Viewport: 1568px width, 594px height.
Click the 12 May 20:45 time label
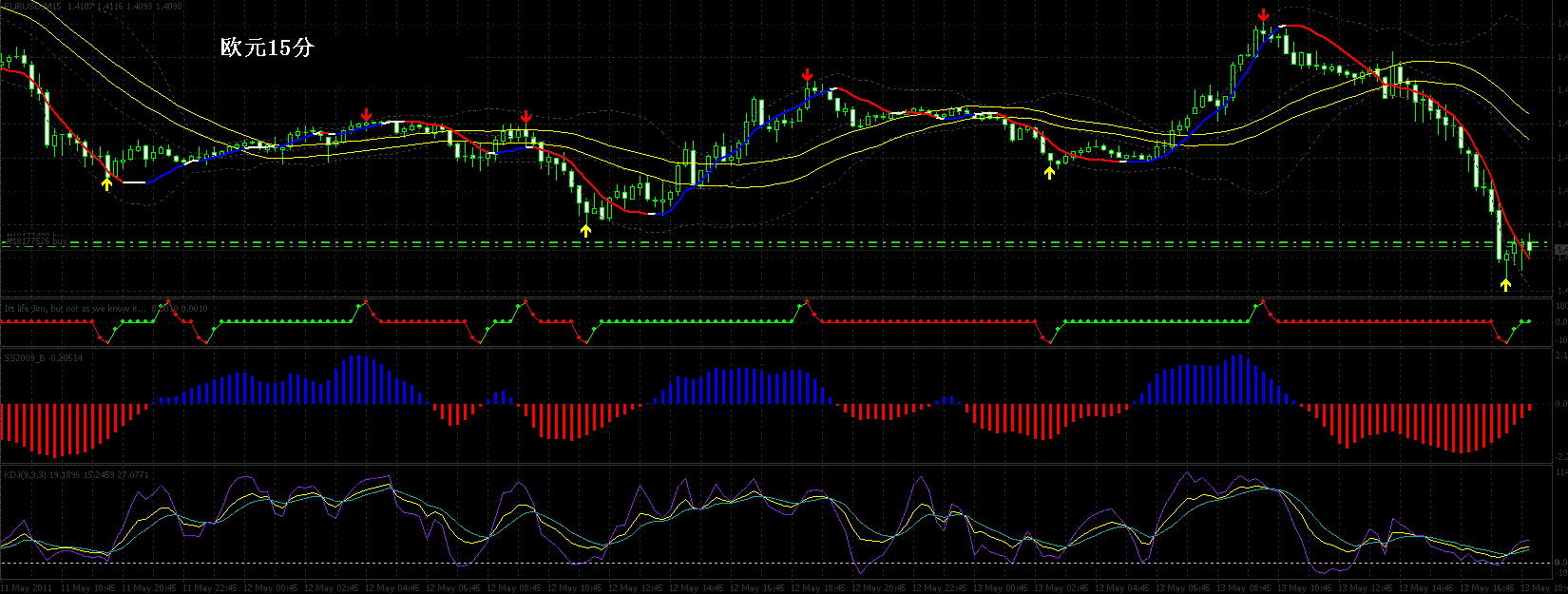point(879,587)
